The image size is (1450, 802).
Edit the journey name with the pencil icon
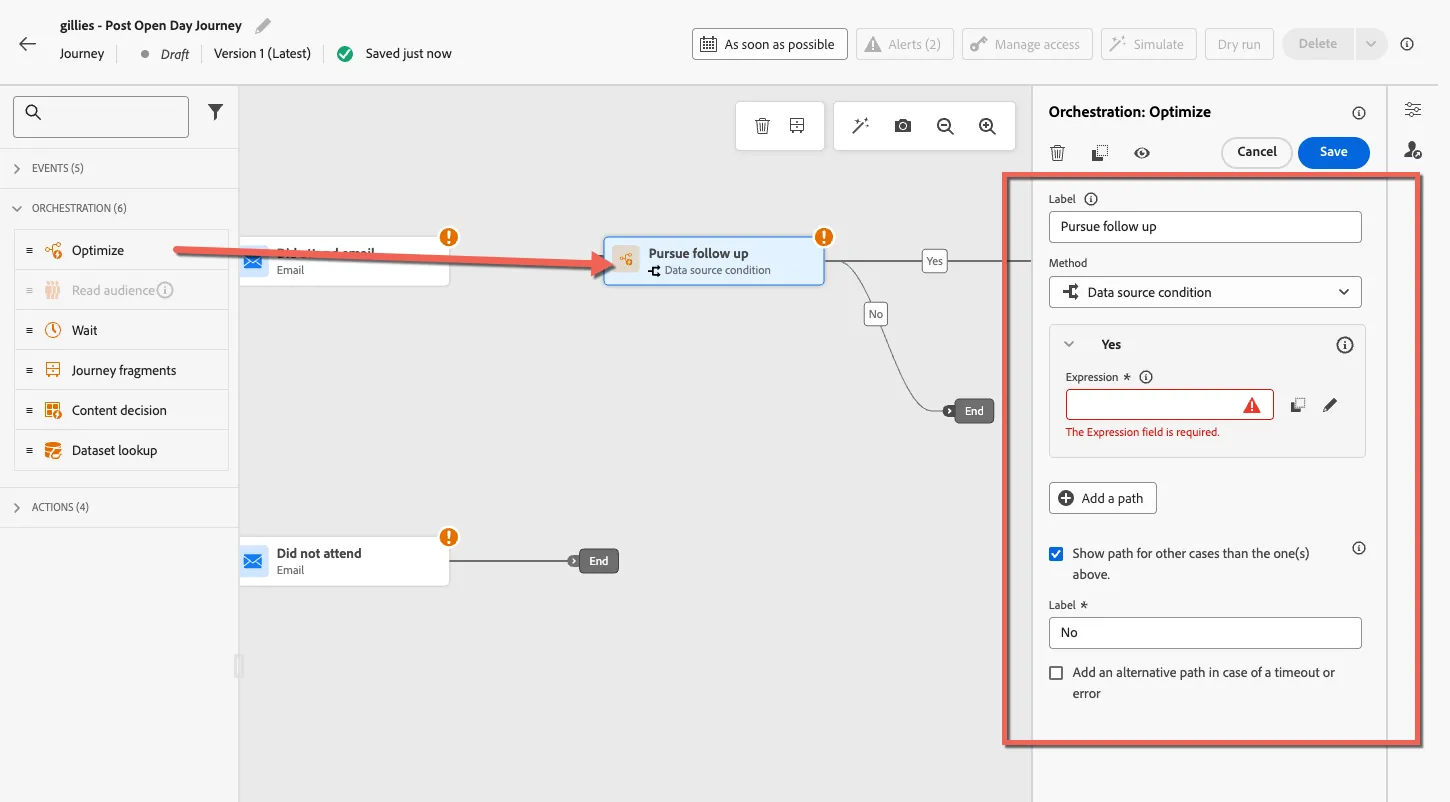click(263, 26)
